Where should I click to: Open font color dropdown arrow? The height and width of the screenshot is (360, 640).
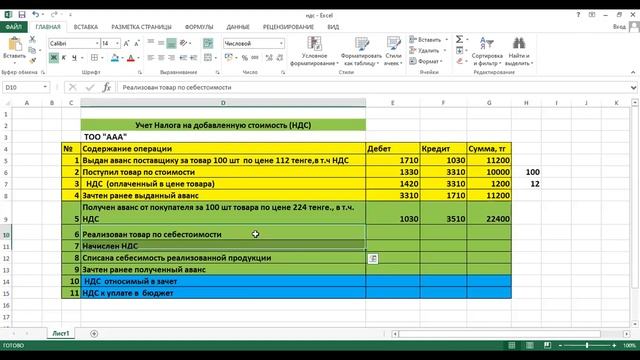[x=138, y=58]
